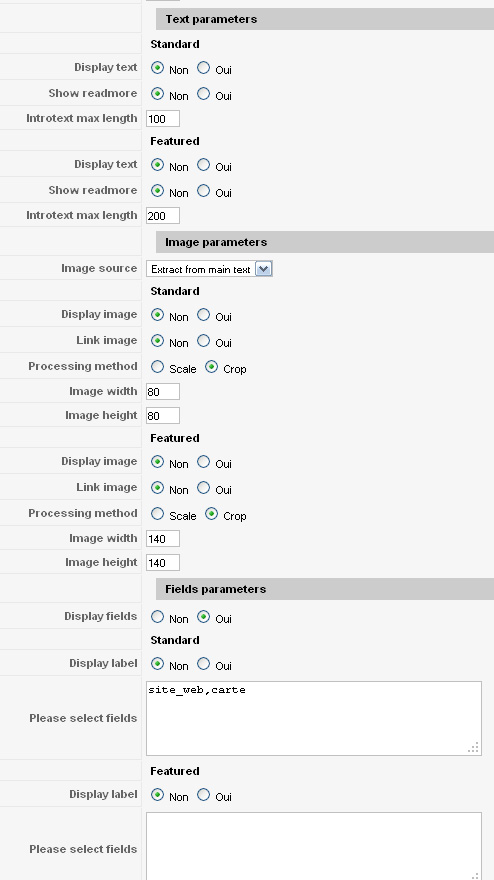Screen dimensions: 494x880
Task: Choose Scale for Standard Processing method
Action: tap(157, 367)
